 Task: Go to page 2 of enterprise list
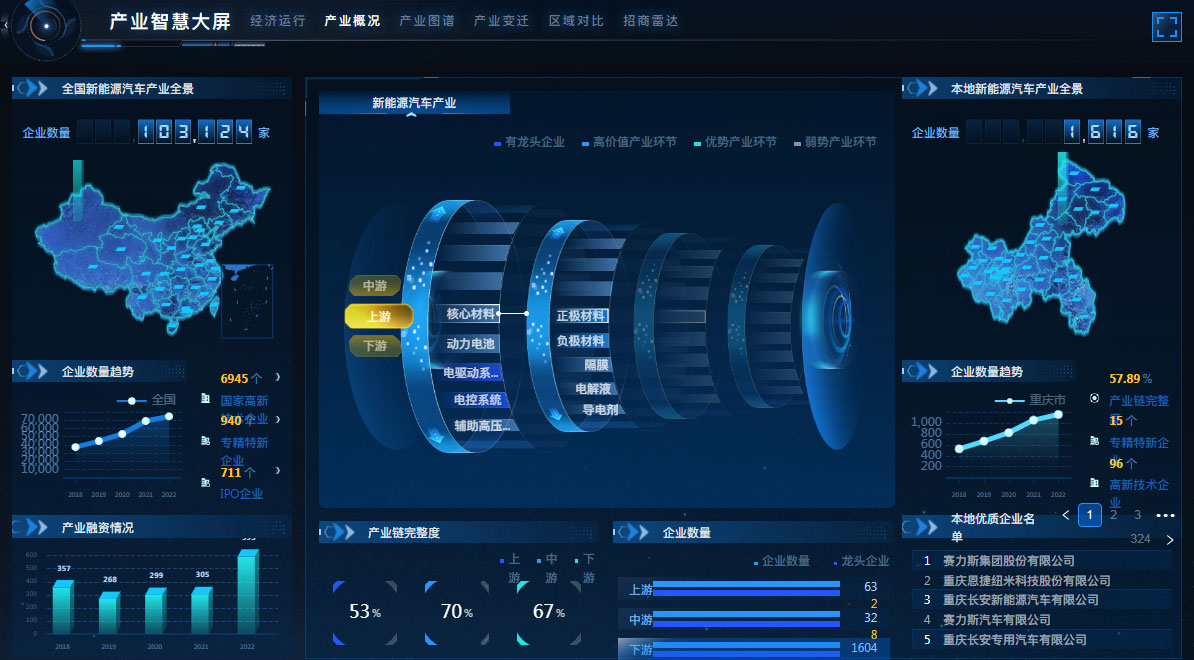[1113, 515]
